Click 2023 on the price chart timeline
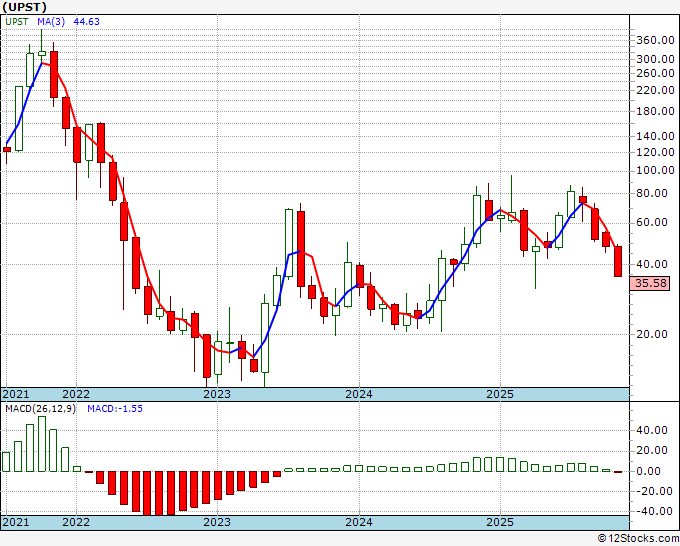The image size is (680, 546). (x=217, y=394)
